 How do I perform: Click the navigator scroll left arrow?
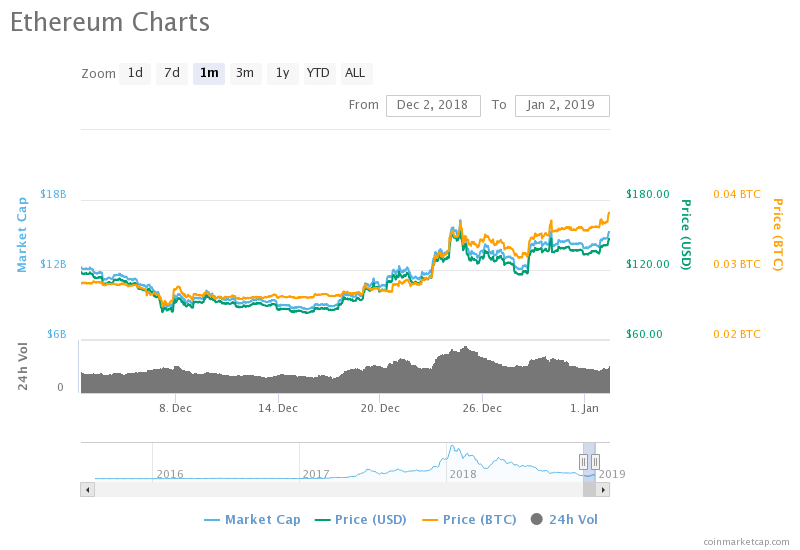tap(88, 490)
